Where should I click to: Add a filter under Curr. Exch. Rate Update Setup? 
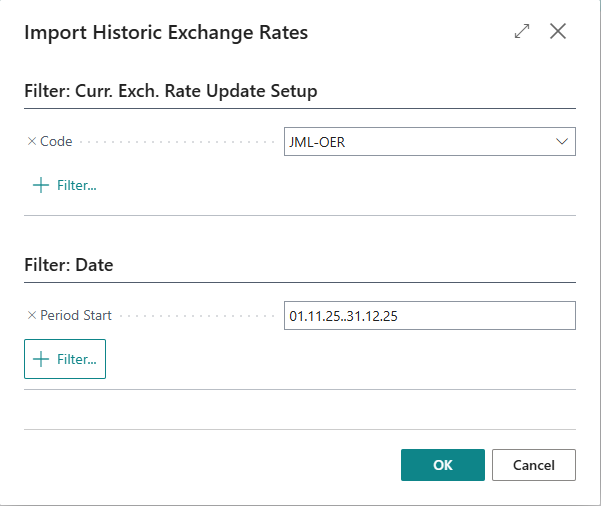65,185
